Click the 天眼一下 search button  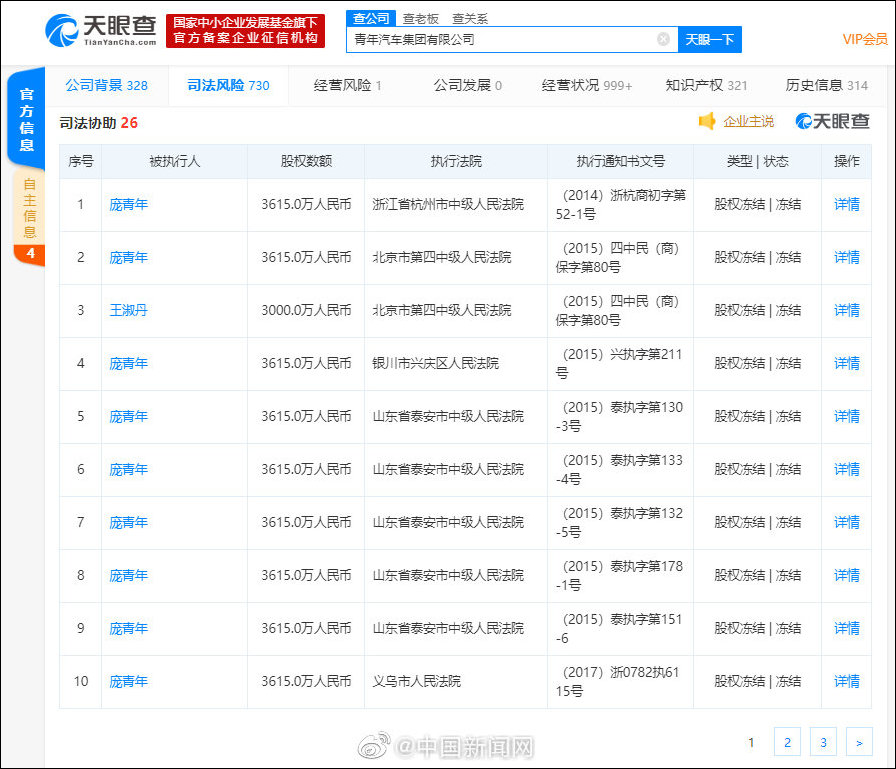coord(711,39)
